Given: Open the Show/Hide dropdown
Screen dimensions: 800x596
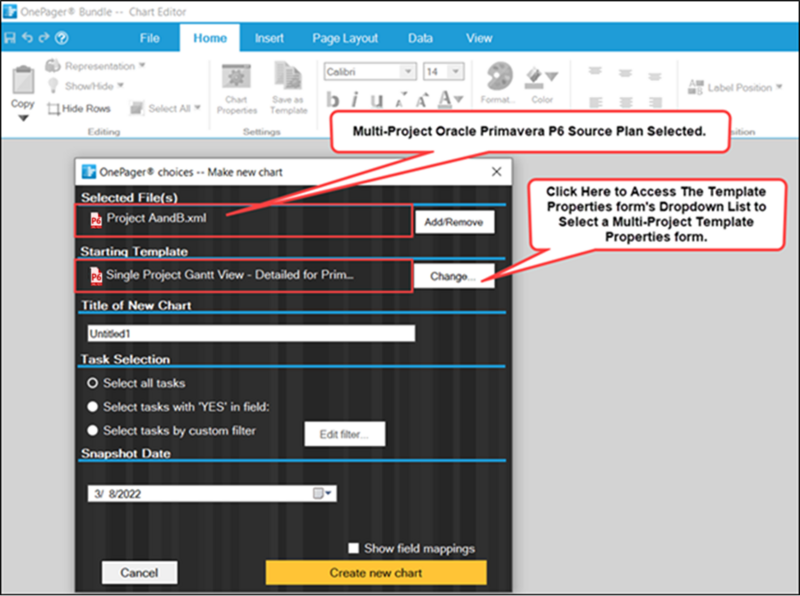Looking at the screenshot, I should 85,86.
